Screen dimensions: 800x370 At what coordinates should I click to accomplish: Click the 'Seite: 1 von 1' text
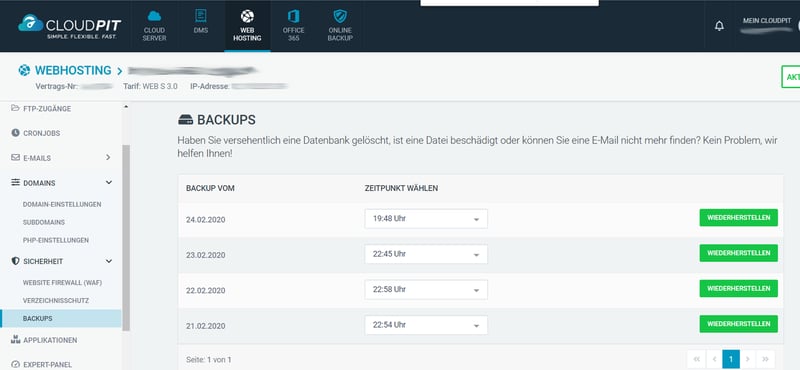point(209,360)
